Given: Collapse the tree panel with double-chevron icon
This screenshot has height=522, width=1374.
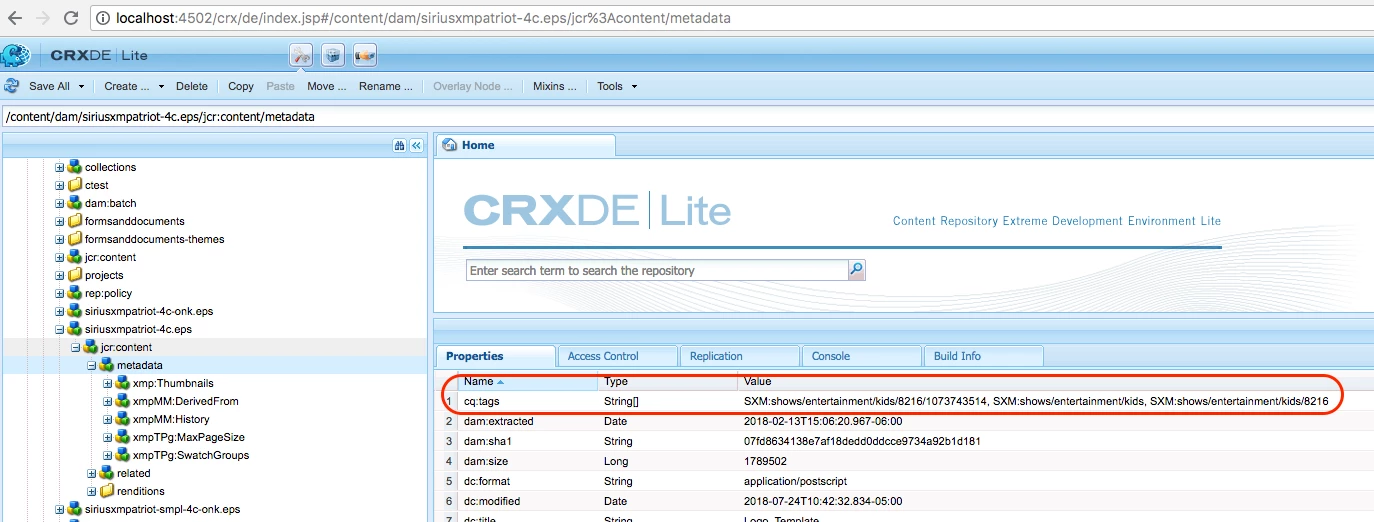Looking at the screenshot, I should [x=416, y=145].
